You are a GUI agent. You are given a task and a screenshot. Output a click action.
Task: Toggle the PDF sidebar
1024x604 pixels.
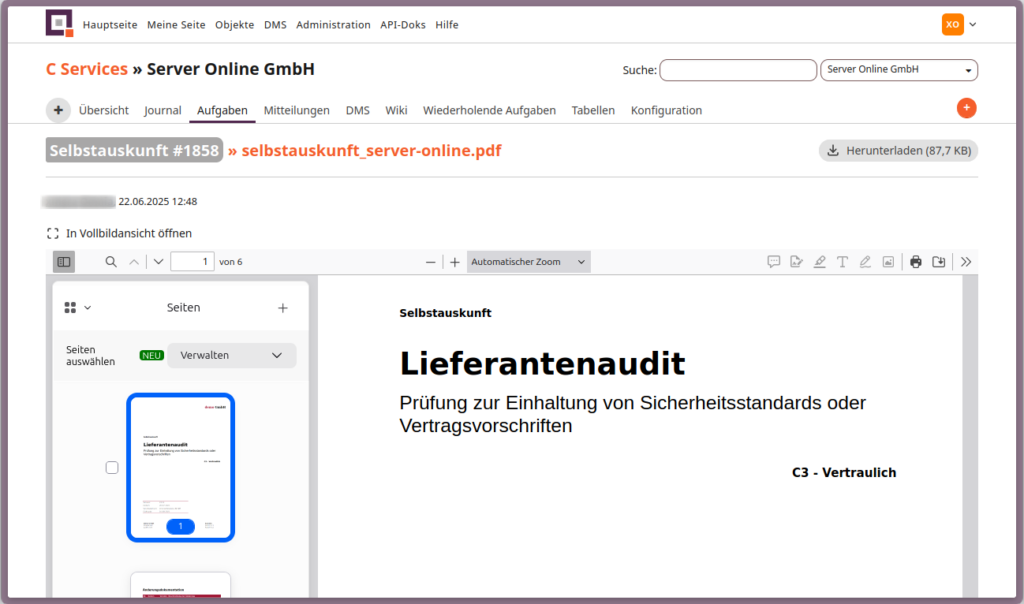(64, 262)
